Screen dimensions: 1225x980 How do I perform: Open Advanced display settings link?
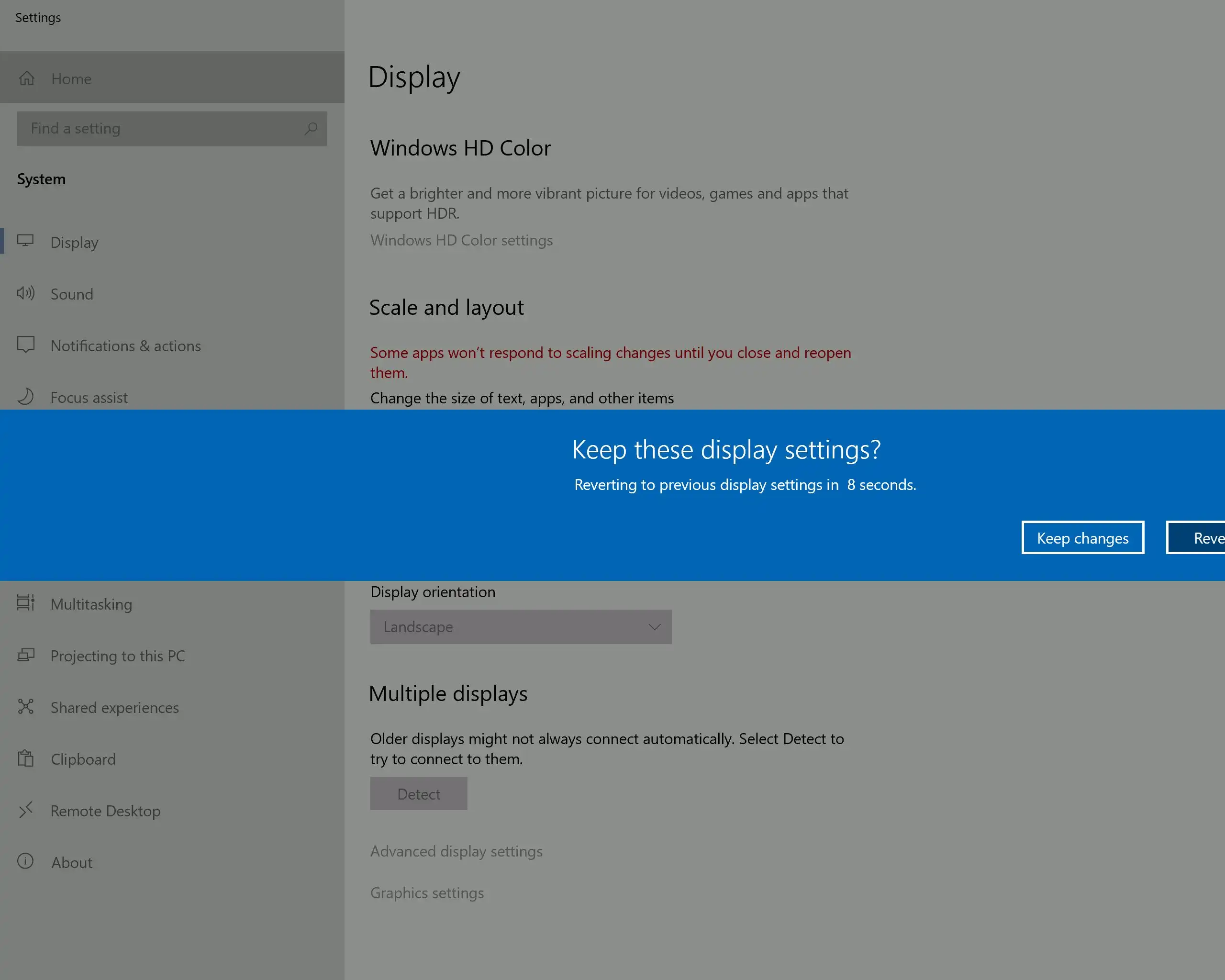[456, 851]
